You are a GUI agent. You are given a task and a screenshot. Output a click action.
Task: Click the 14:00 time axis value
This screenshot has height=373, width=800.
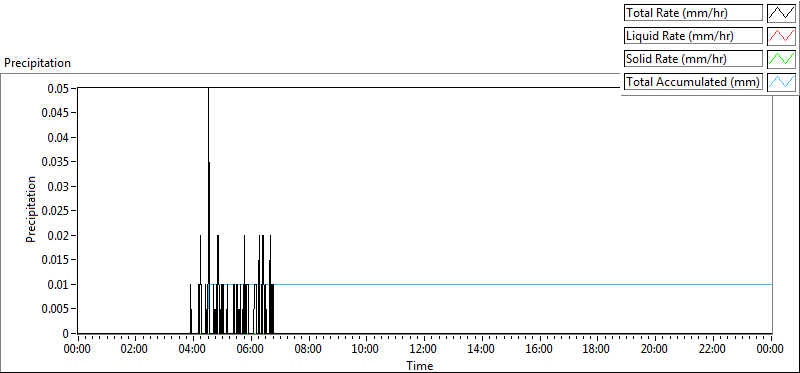pos(481,349)
